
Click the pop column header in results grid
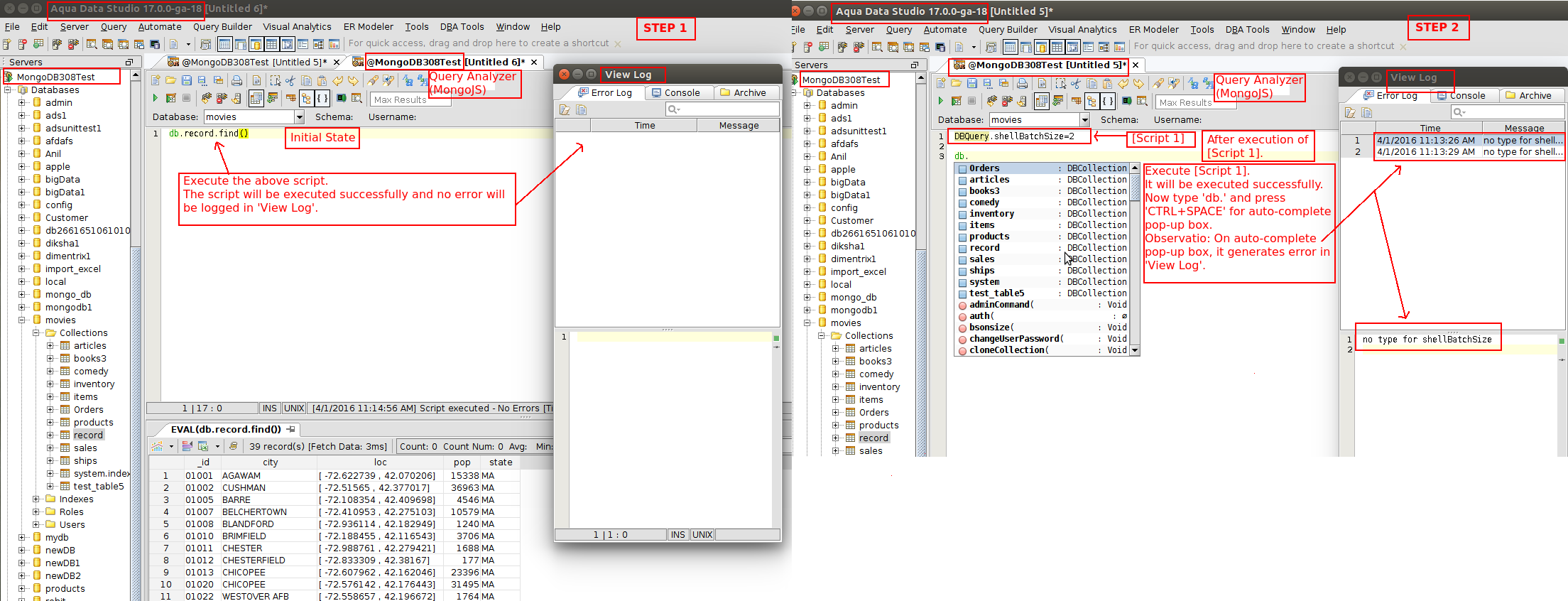462,462
